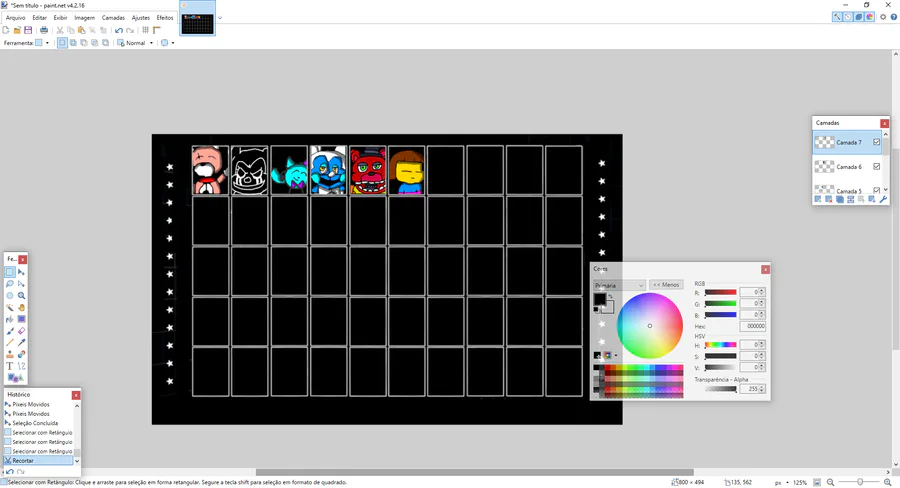This screenshot has width=900, height=488.
Task: Open the Primária color selector dropdown
Action: click(619, 285)
